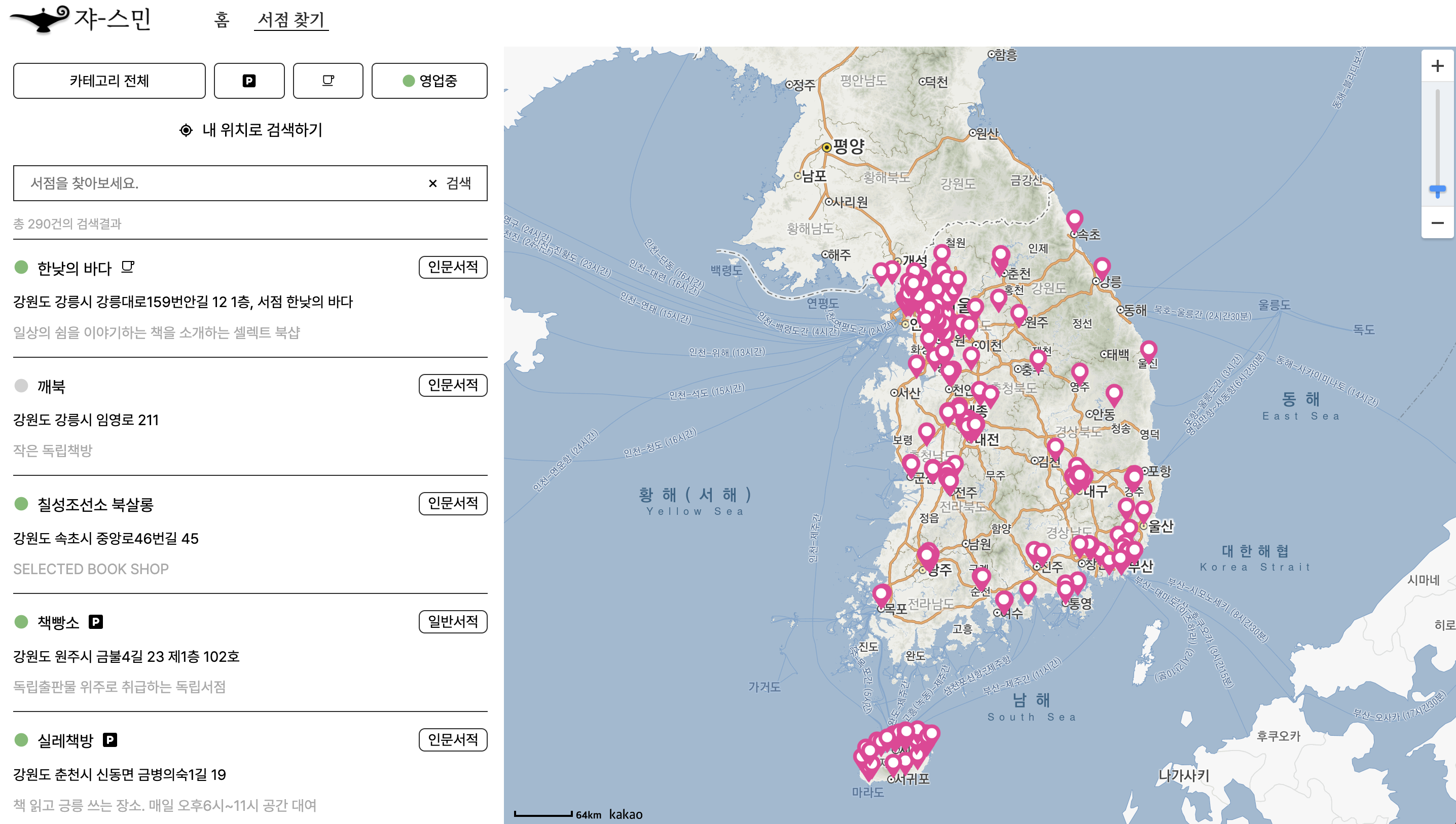Viewport: 1456px width, 824px height.
Task: Click the 인문서적 tag on 깨북
Action: pyautogui.click(x=453, y=386)
